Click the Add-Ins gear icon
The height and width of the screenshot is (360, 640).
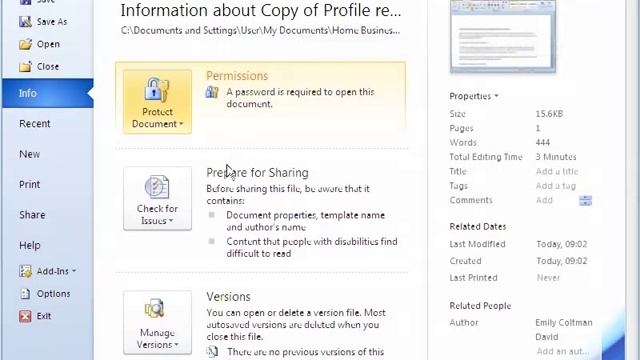[x=25, y=271]
